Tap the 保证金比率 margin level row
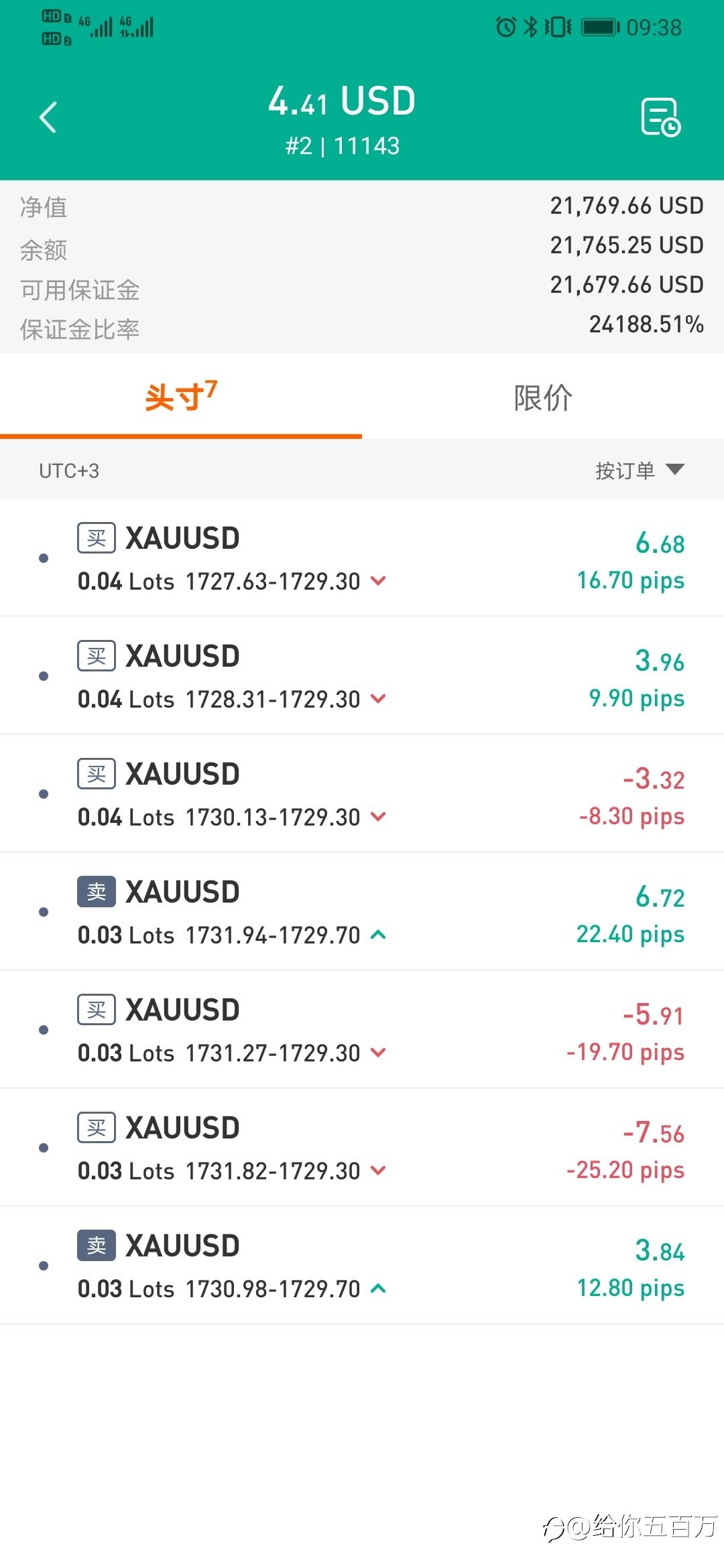 [362, 328]
